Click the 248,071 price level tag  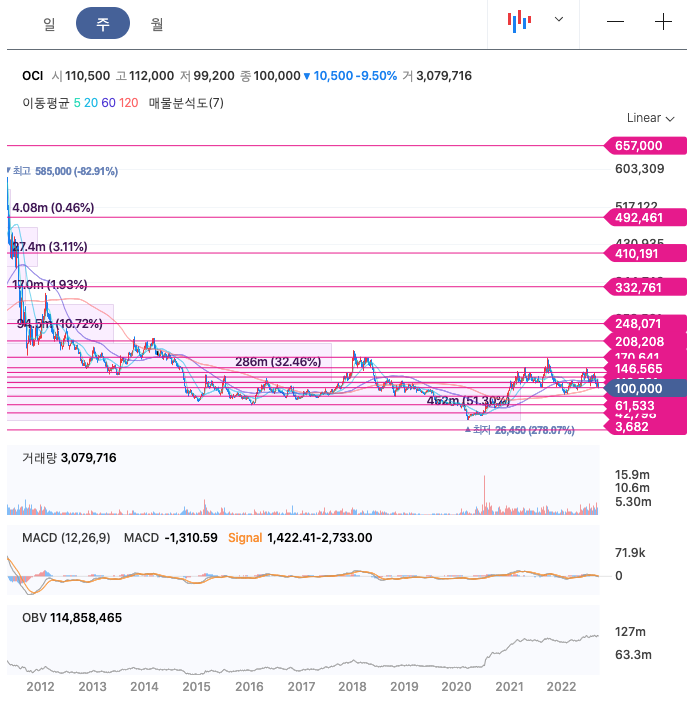(645, 323)
